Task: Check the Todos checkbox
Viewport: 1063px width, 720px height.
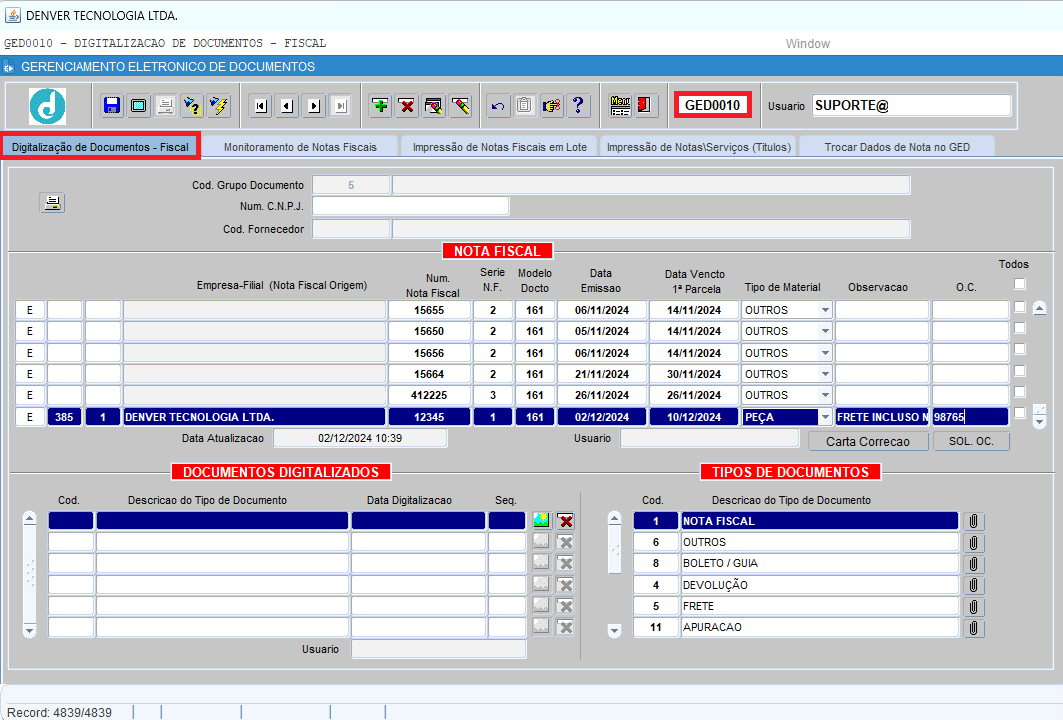Action: pos(1020,283)
